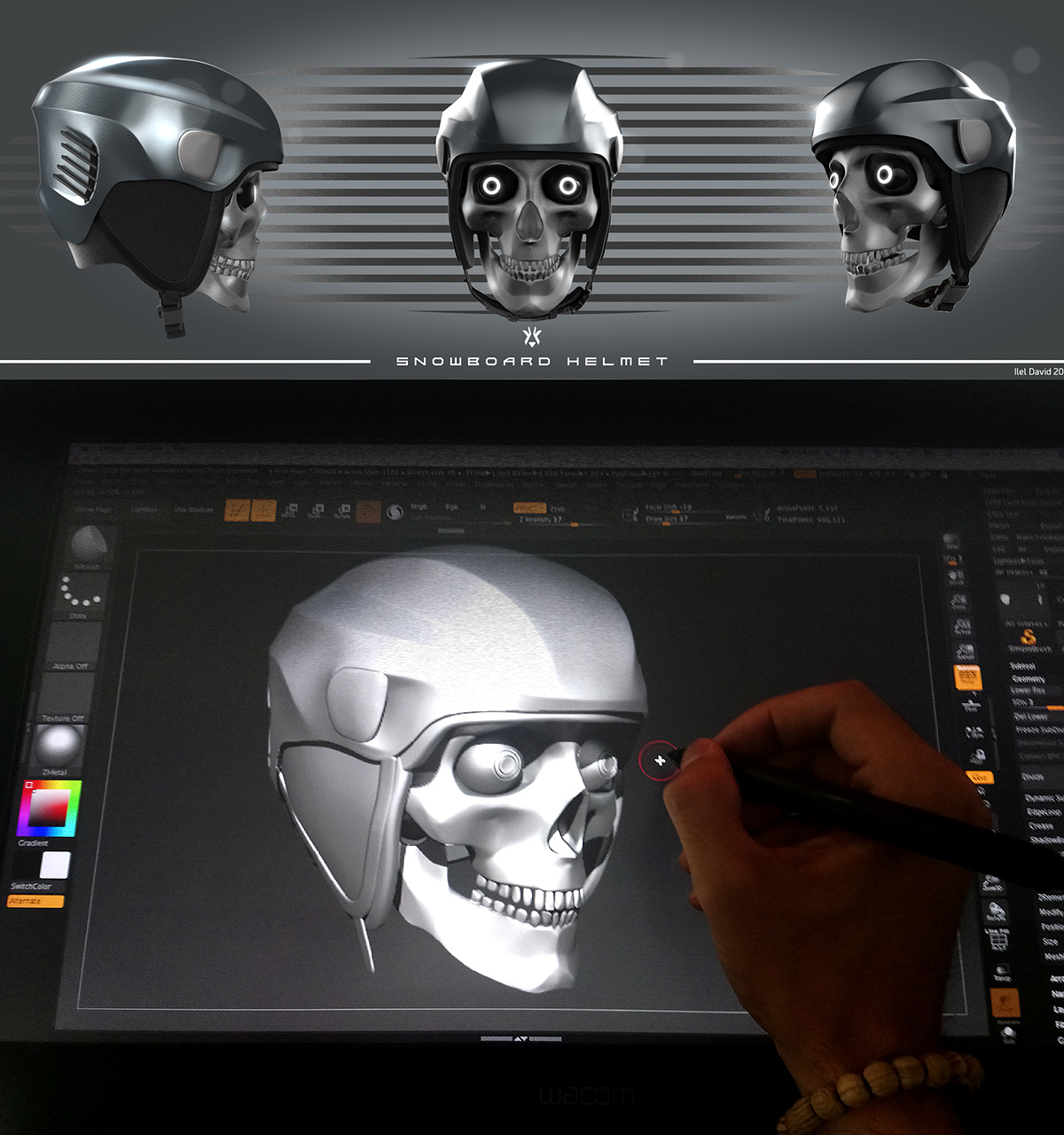The width and height of the screenshot is (1064, 1135).
Task: Expand the Subtool section
Action: coord(1022,666)
